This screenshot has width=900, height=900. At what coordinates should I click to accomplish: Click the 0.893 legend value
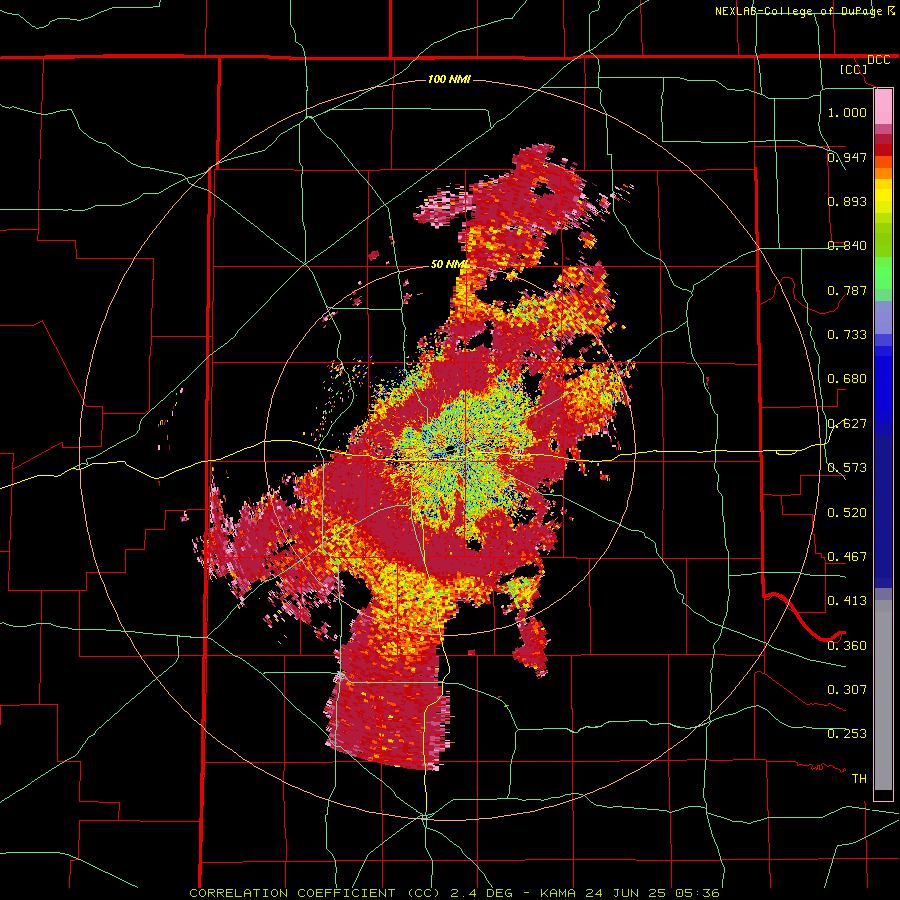click(x=847, y=201)
